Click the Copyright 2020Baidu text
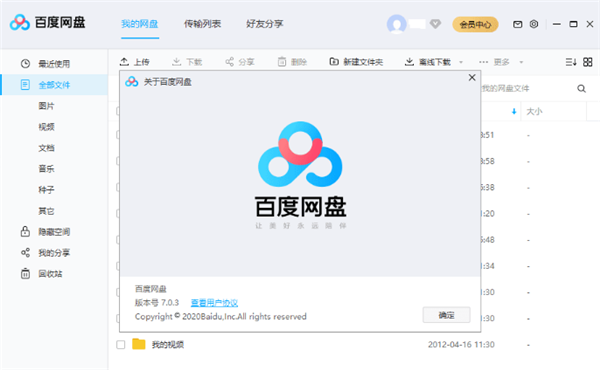The height and width of the screenshot is (370, 600). [x=221, y=316]
